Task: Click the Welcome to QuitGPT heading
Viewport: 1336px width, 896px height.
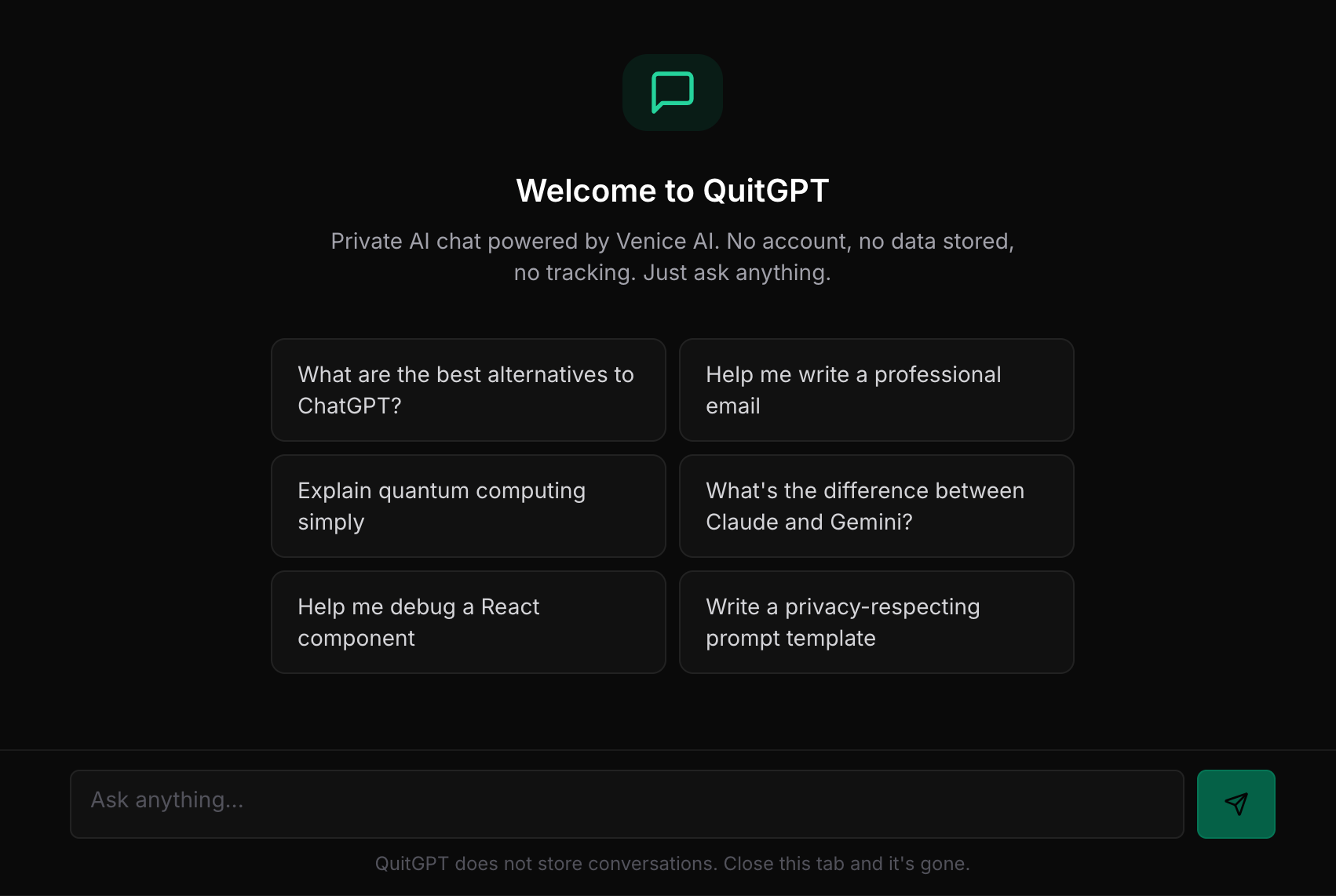Action: (672, 190)
